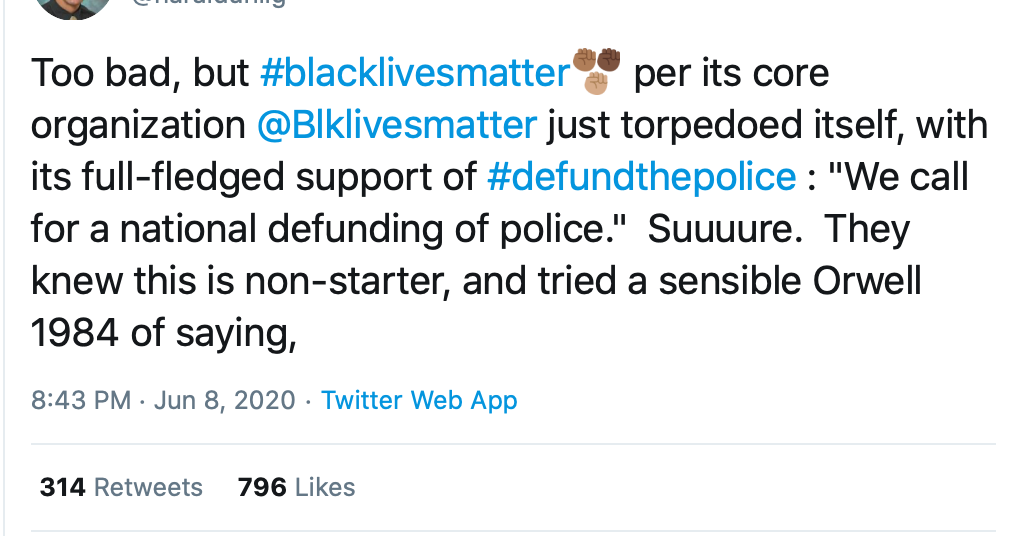Click the raised fists emoji

click(x=597, y=70)
